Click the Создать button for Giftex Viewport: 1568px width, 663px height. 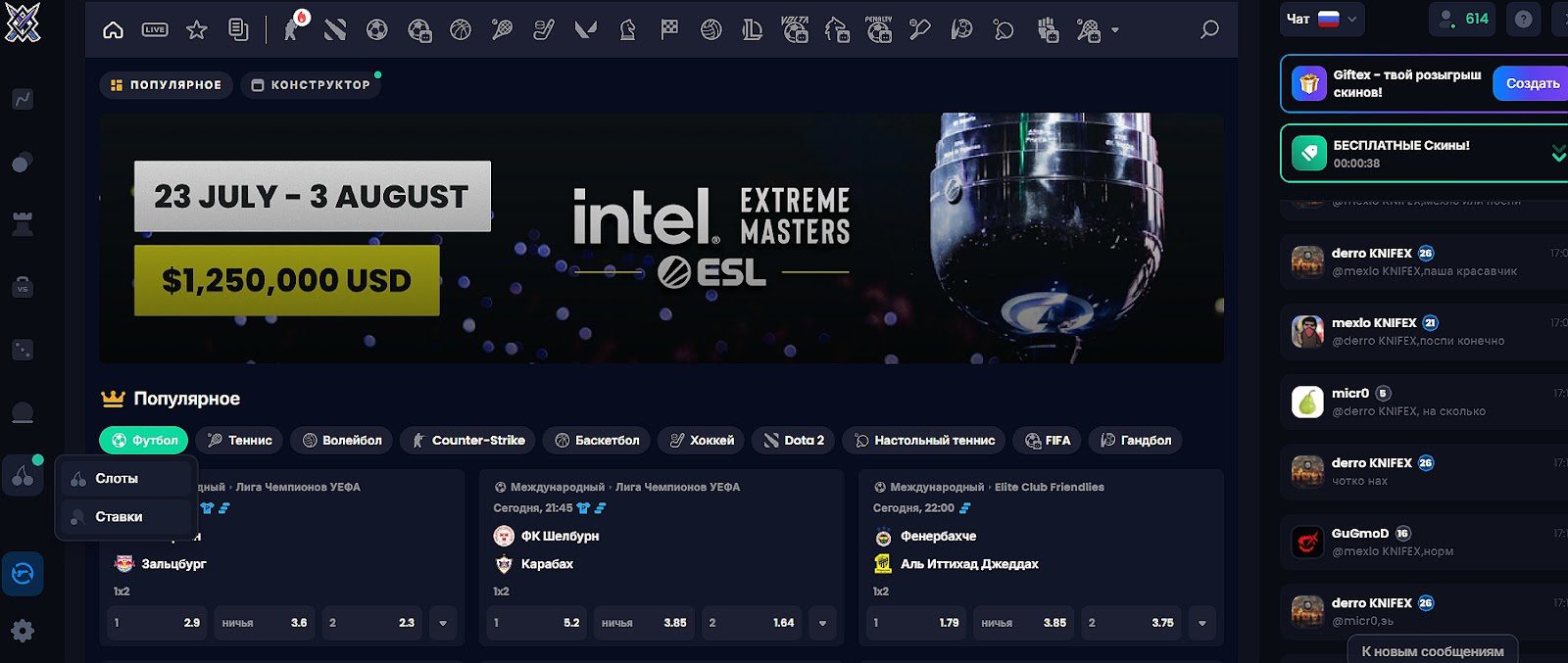click(x=1531, y=84)
